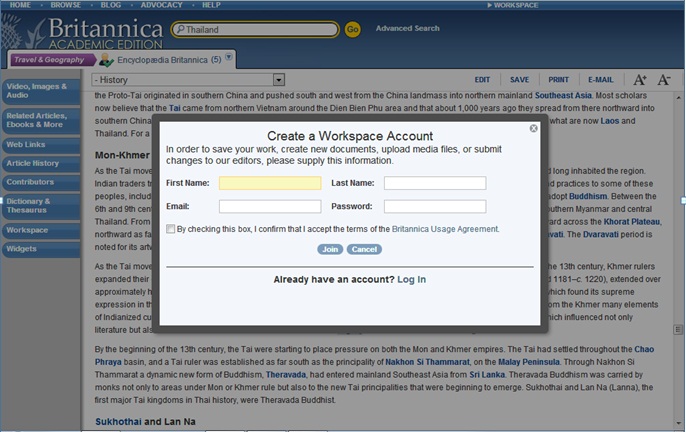This screenshot has width=686, height=432.
Task: Open Widgets sidebar button
Action: [41, 249]
